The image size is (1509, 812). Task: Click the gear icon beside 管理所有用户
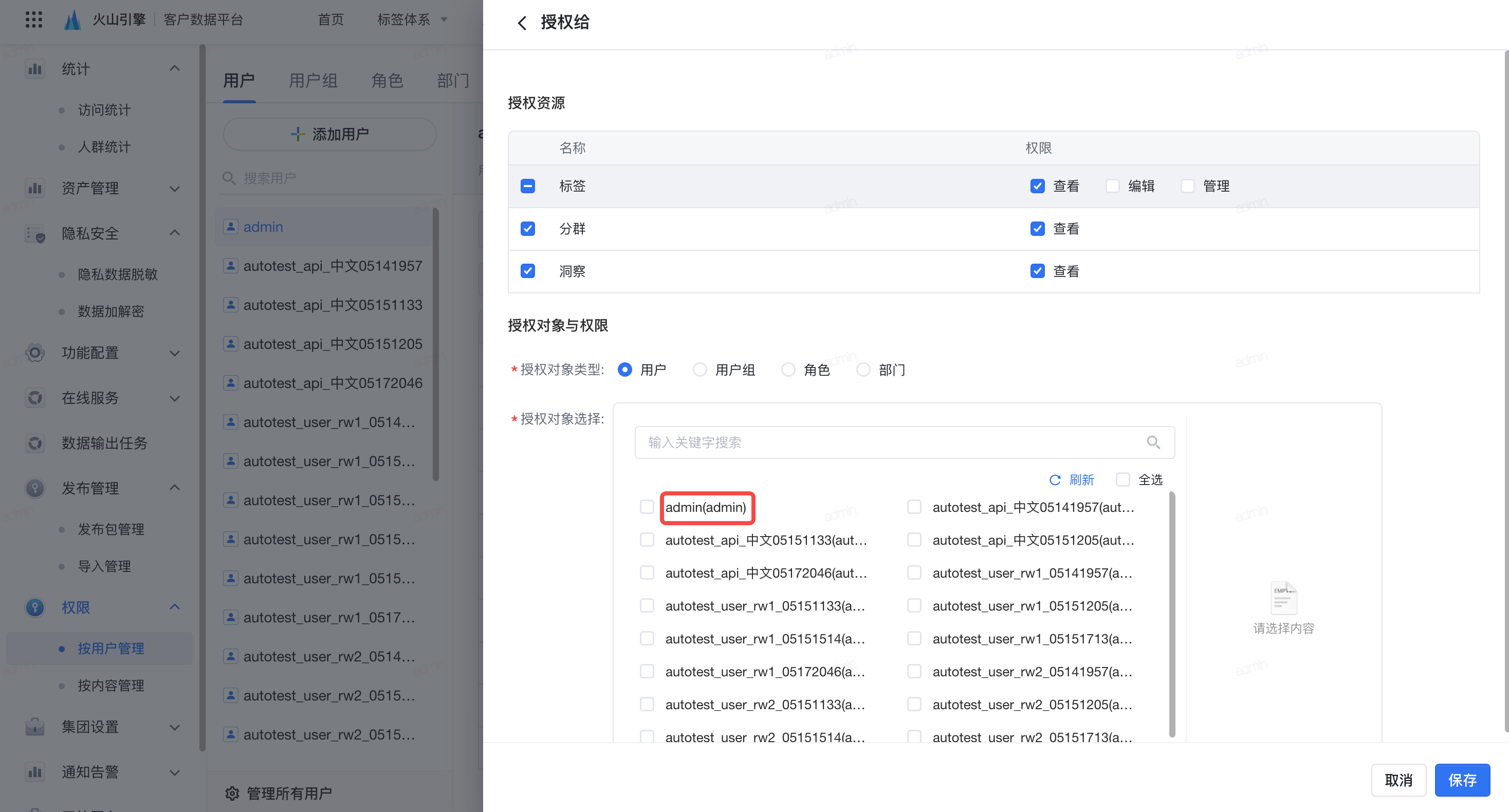232,793
